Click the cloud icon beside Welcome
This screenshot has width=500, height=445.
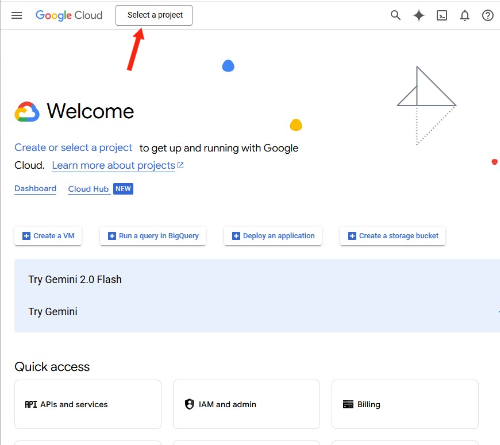coord(27,112)
